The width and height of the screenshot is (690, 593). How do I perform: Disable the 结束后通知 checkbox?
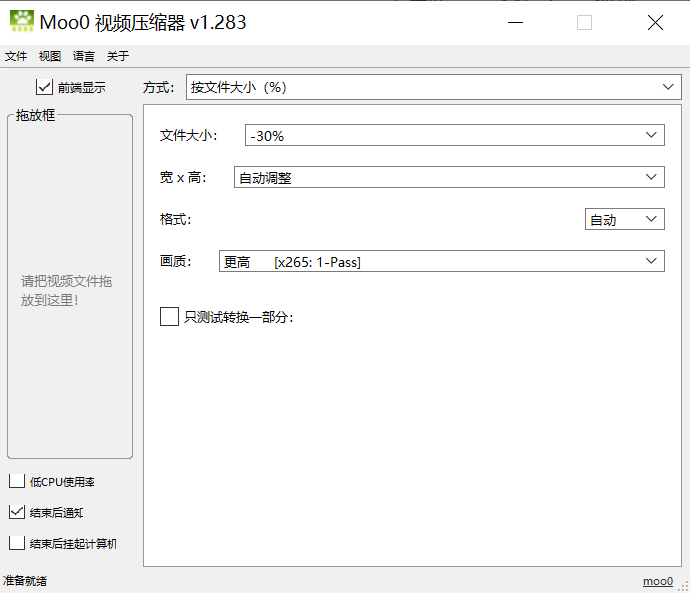tap(17, 512)
